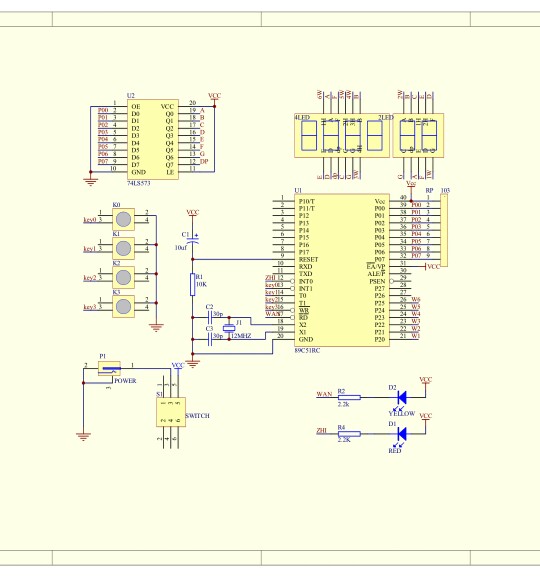Select capacitor C1 10uf

[x=192, y=241]
